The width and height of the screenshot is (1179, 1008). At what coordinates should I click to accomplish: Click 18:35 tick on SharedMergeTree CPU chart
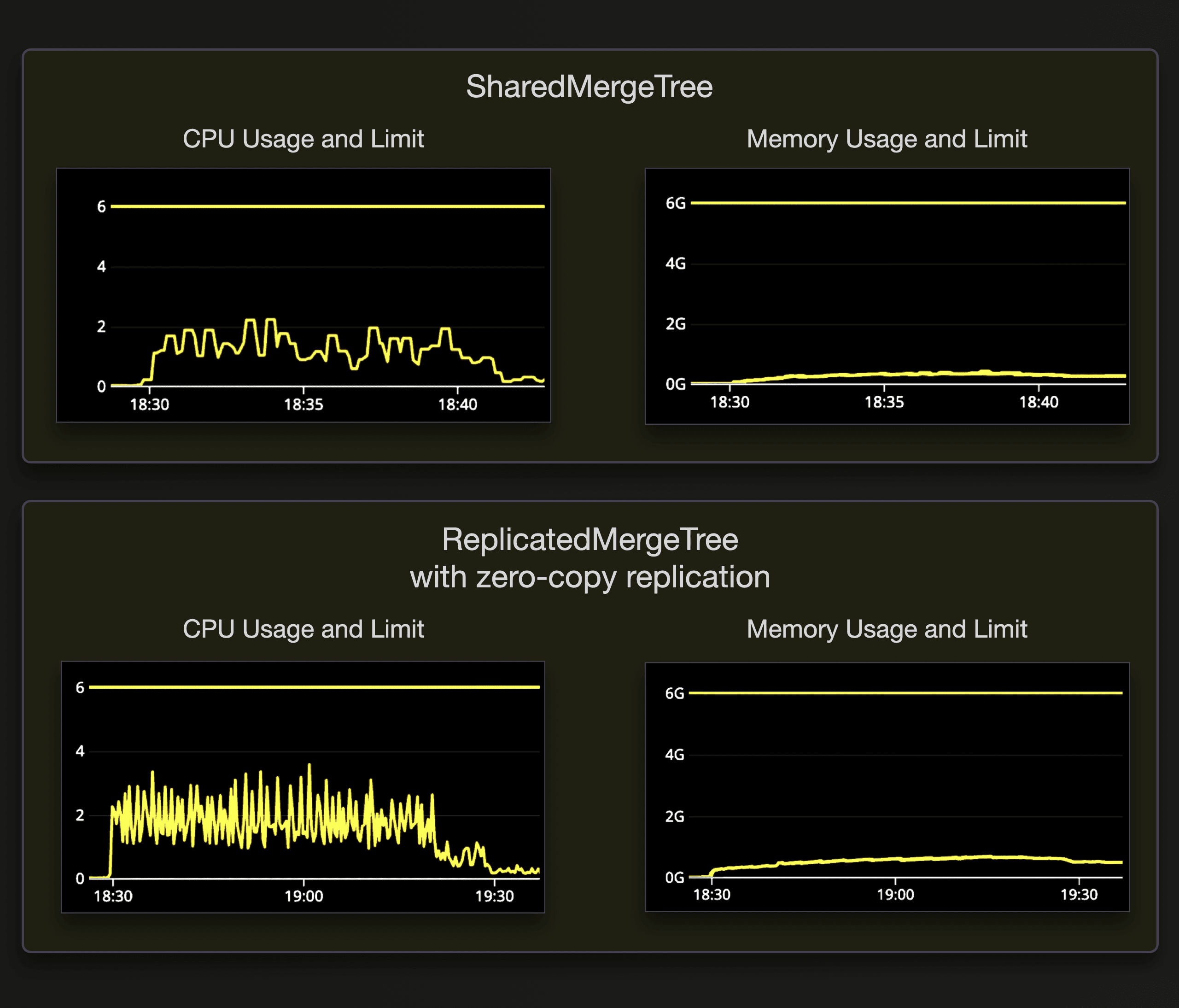304,404
